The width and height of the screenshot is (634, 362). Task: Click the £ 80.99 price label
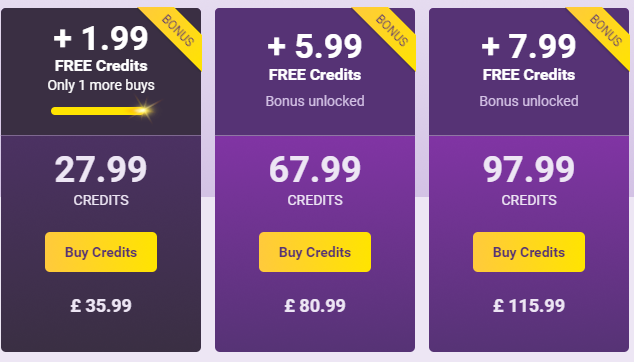pos(315,305)
